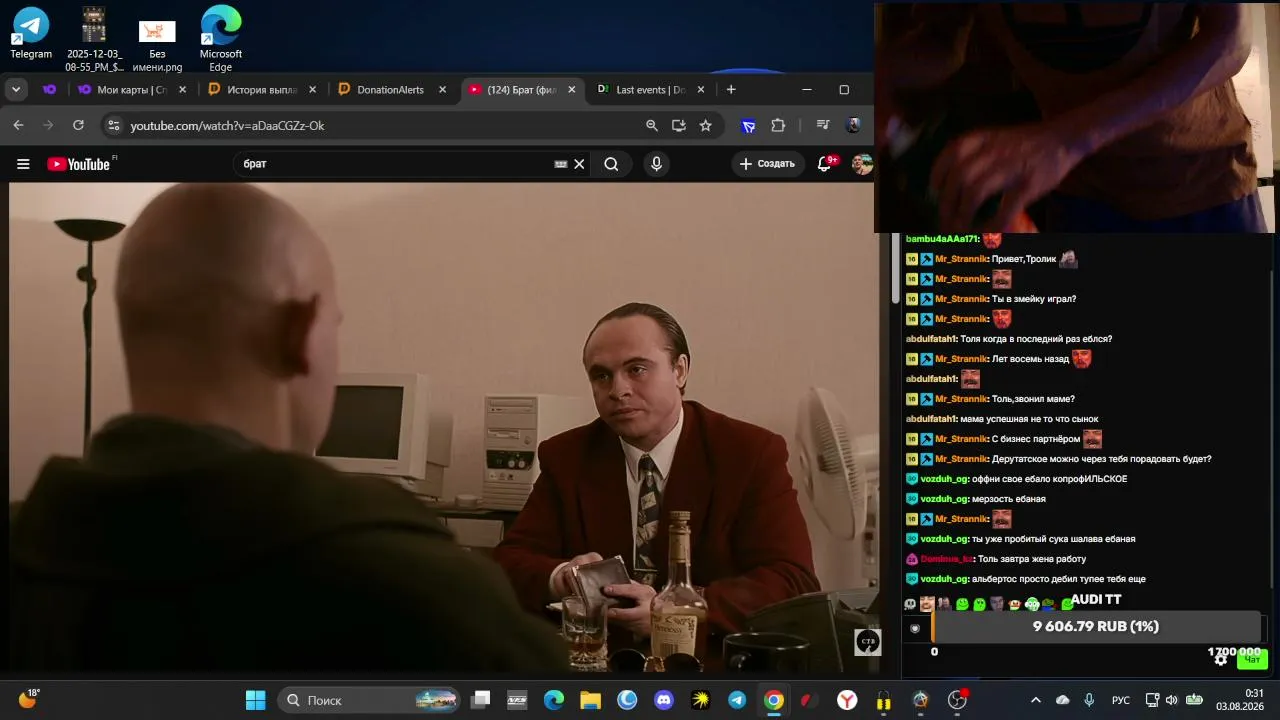1280x720 pixels.
Task: Select the browser address bar URL
Action: coord(227,126)
